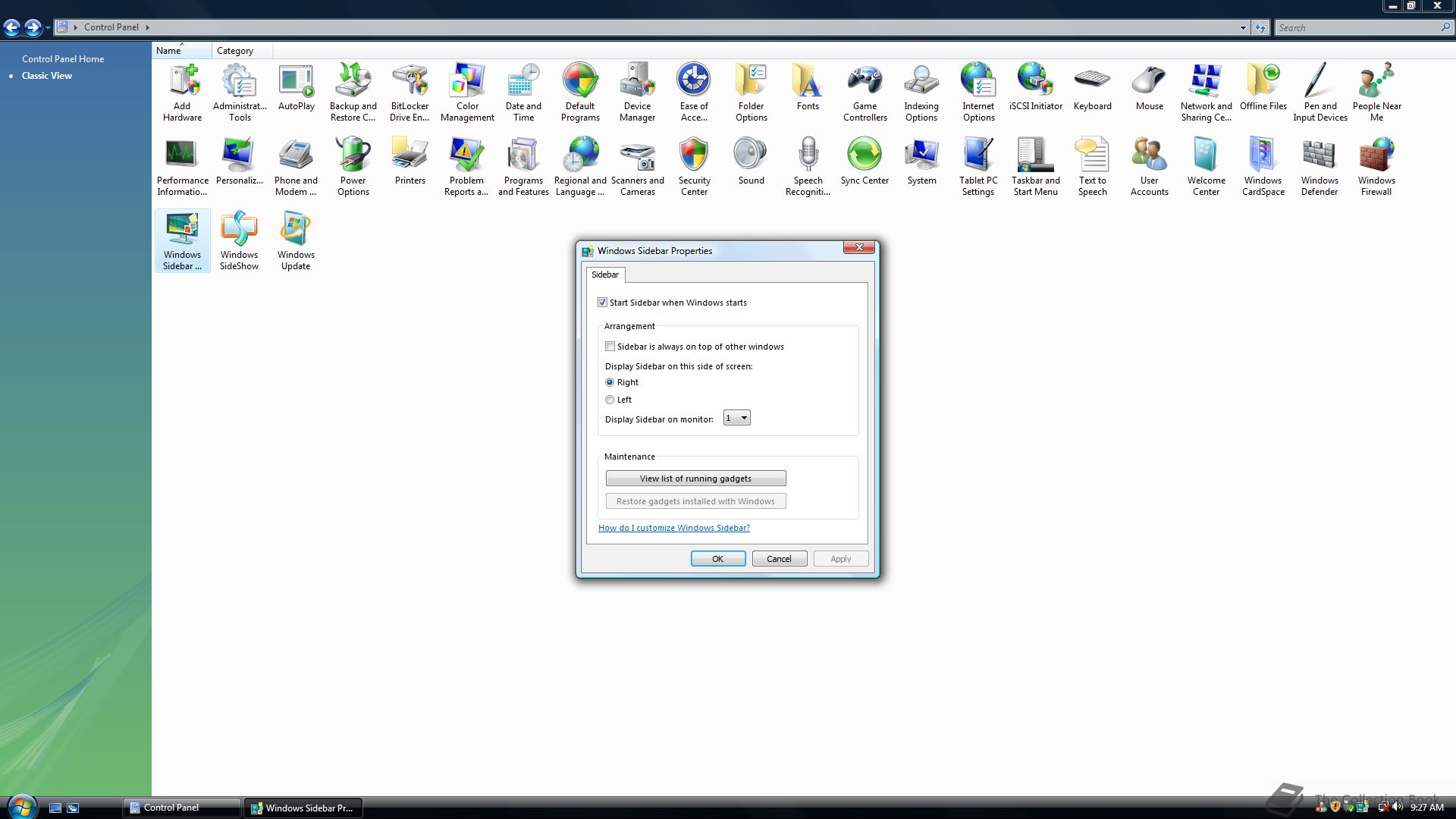
Task: Click the Control Panel Home link
Action: (x=63, y=59)
